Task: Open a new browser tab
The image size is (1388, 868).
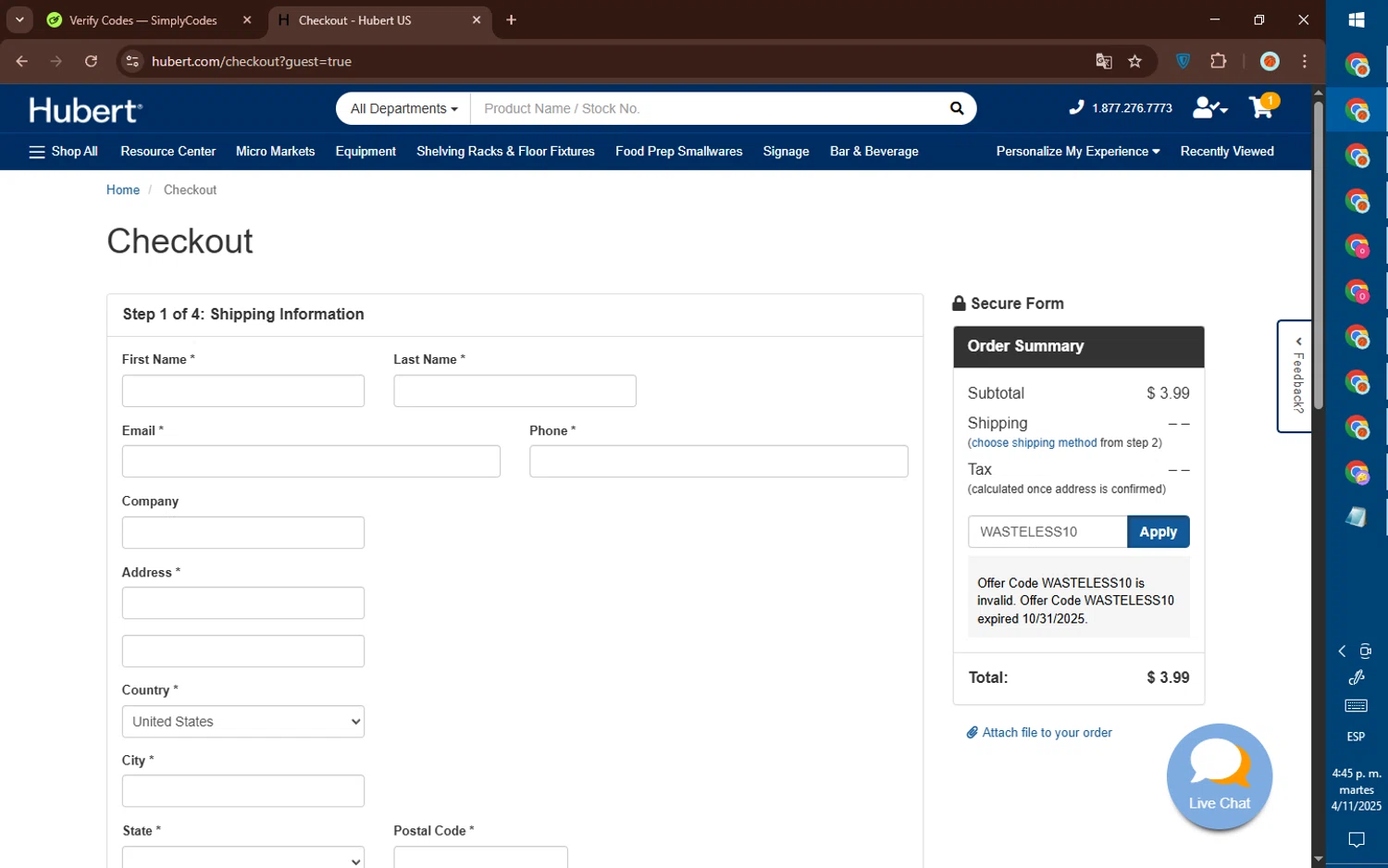Action: tap(511, 19)
